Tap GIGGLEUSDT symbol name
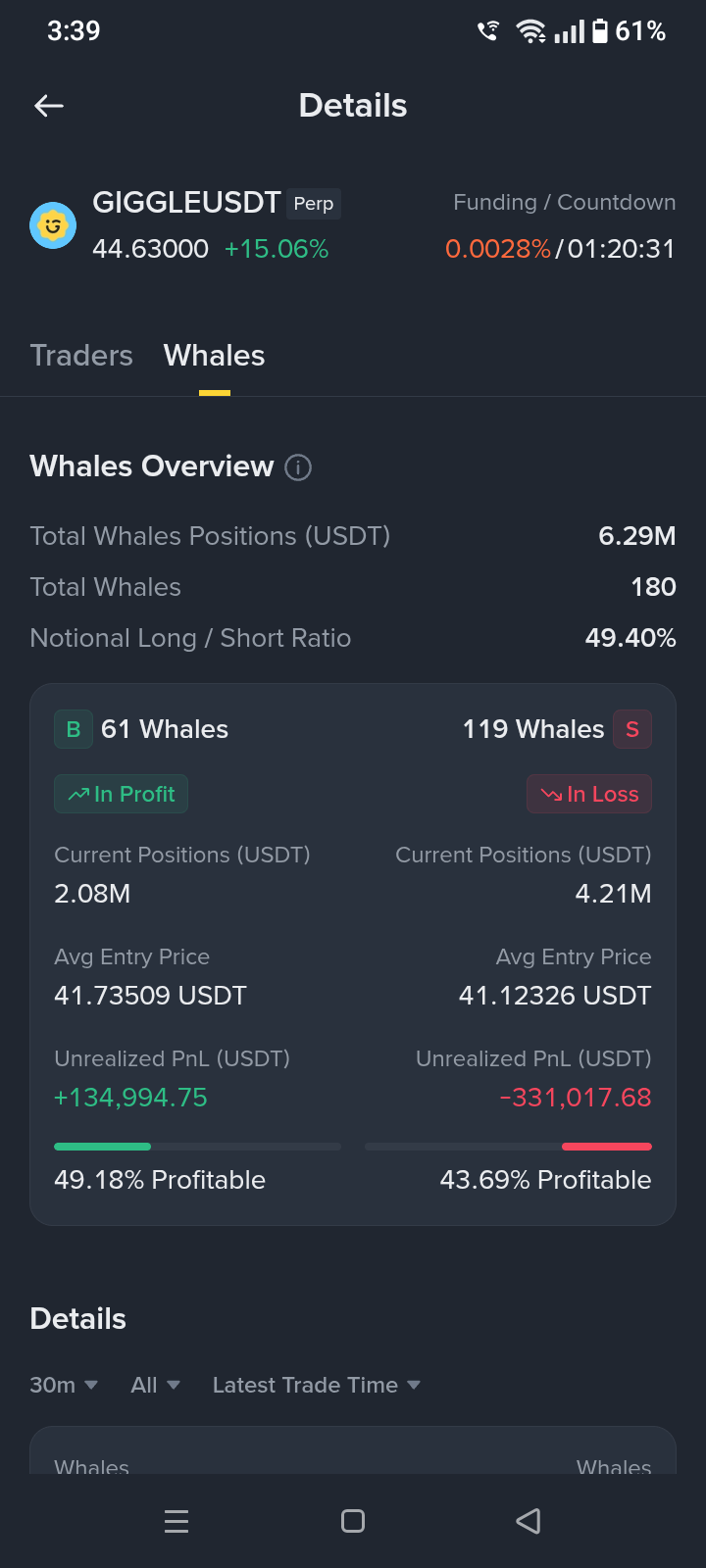Viewport: 706px width, 1568px height. [186, 203]
